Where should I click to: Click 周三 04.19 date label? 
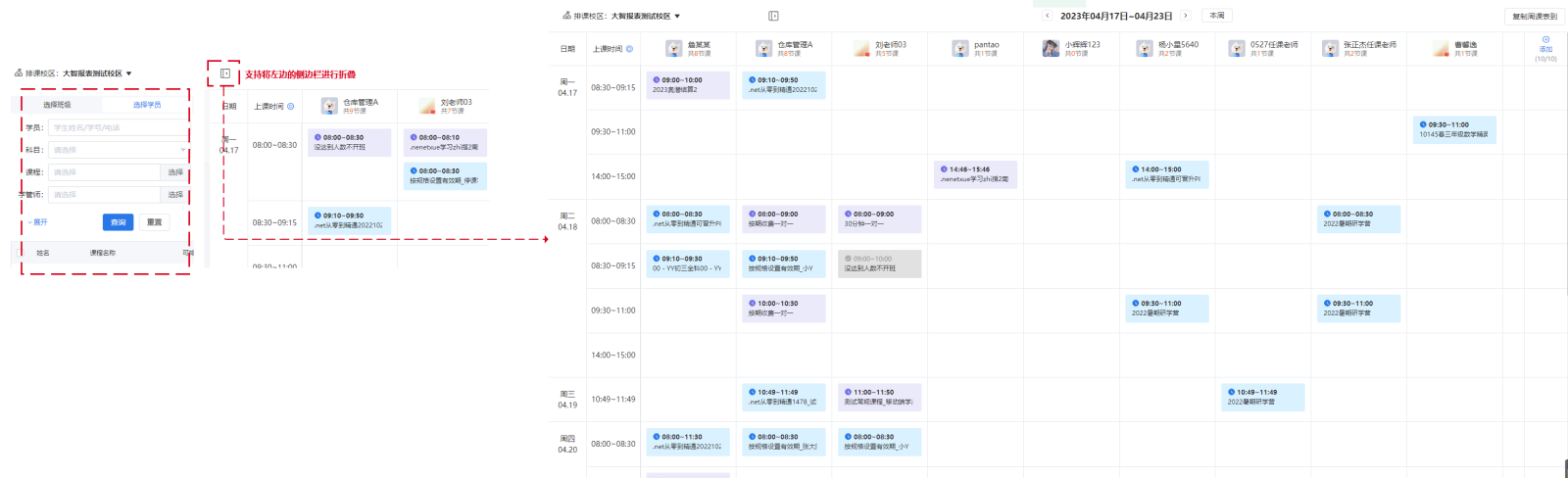[567, 399]
